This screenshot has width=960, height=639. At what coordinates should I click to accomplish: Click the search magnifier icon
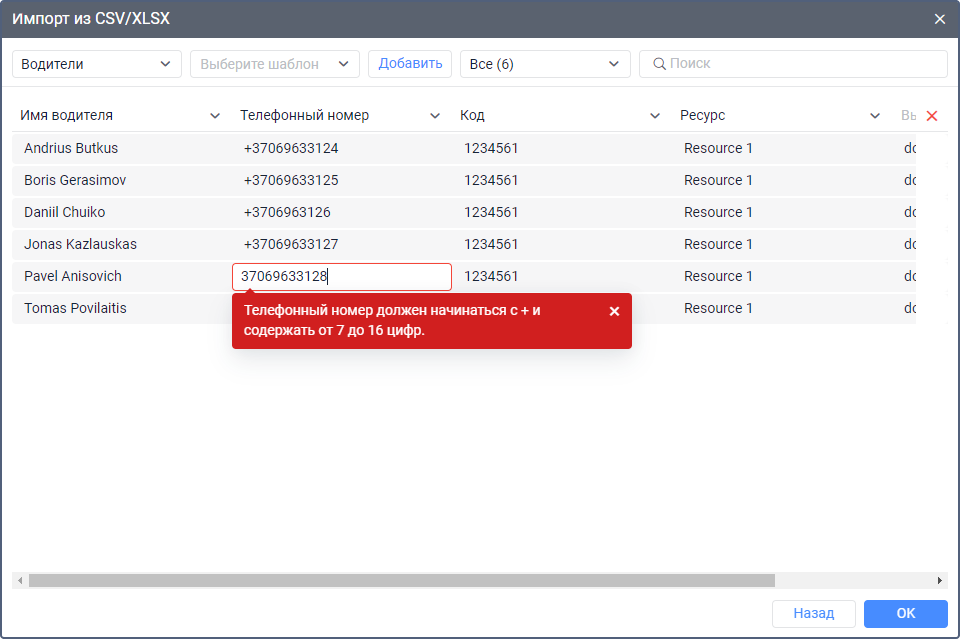[659, 64]
